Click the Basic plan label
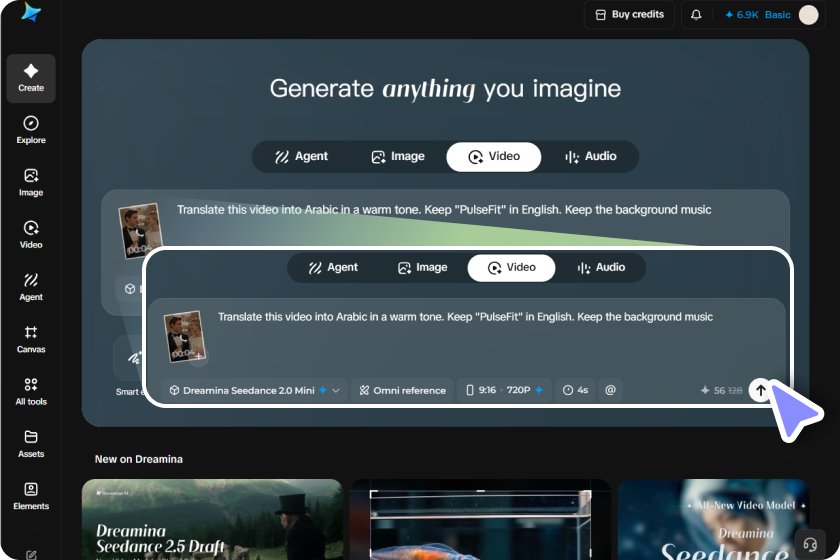840x560 pixels. tap(778, 15)
